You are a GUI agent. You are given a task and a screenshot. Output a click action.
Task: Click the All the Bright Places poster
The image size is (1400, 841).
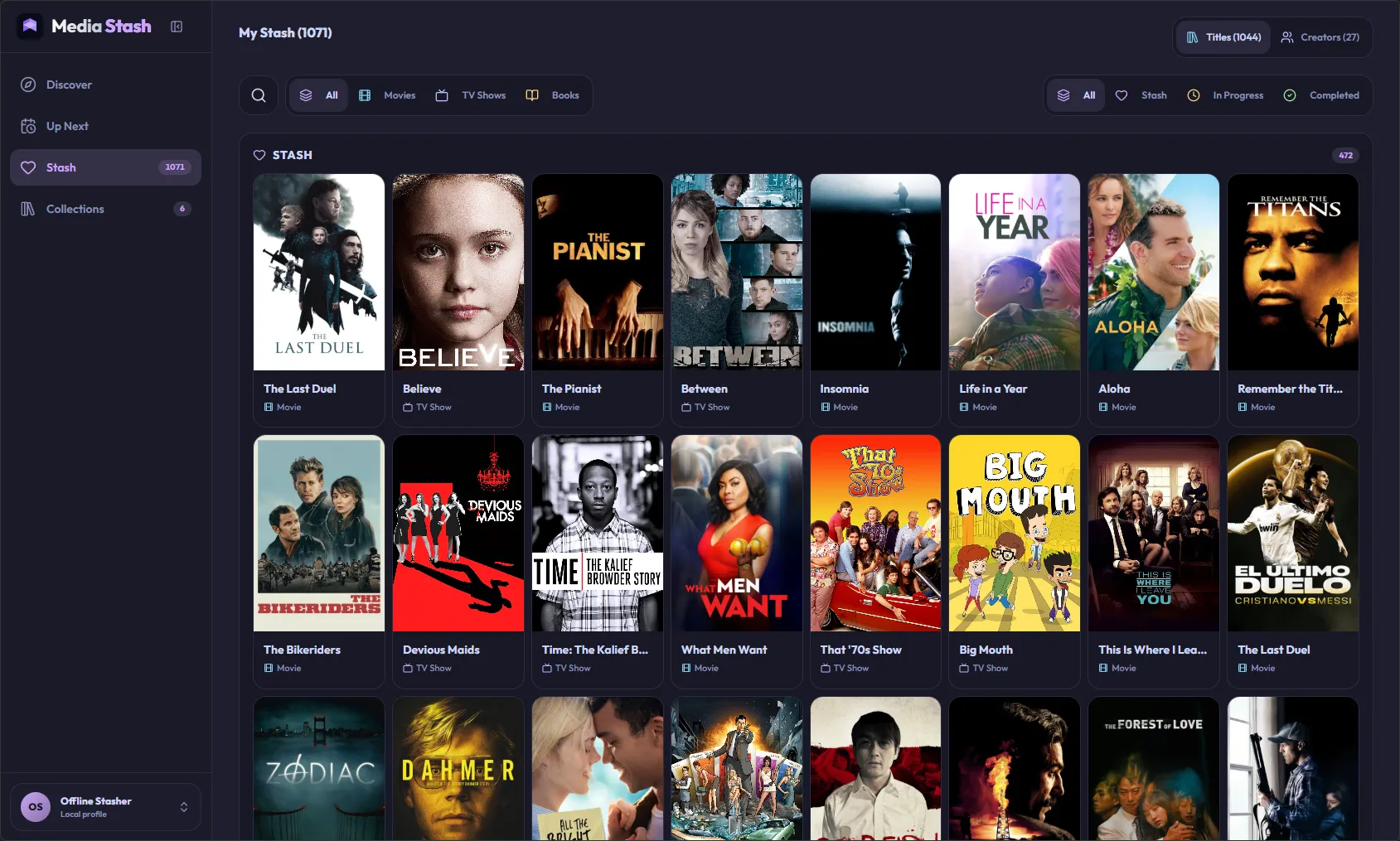[x=598, y=769]
